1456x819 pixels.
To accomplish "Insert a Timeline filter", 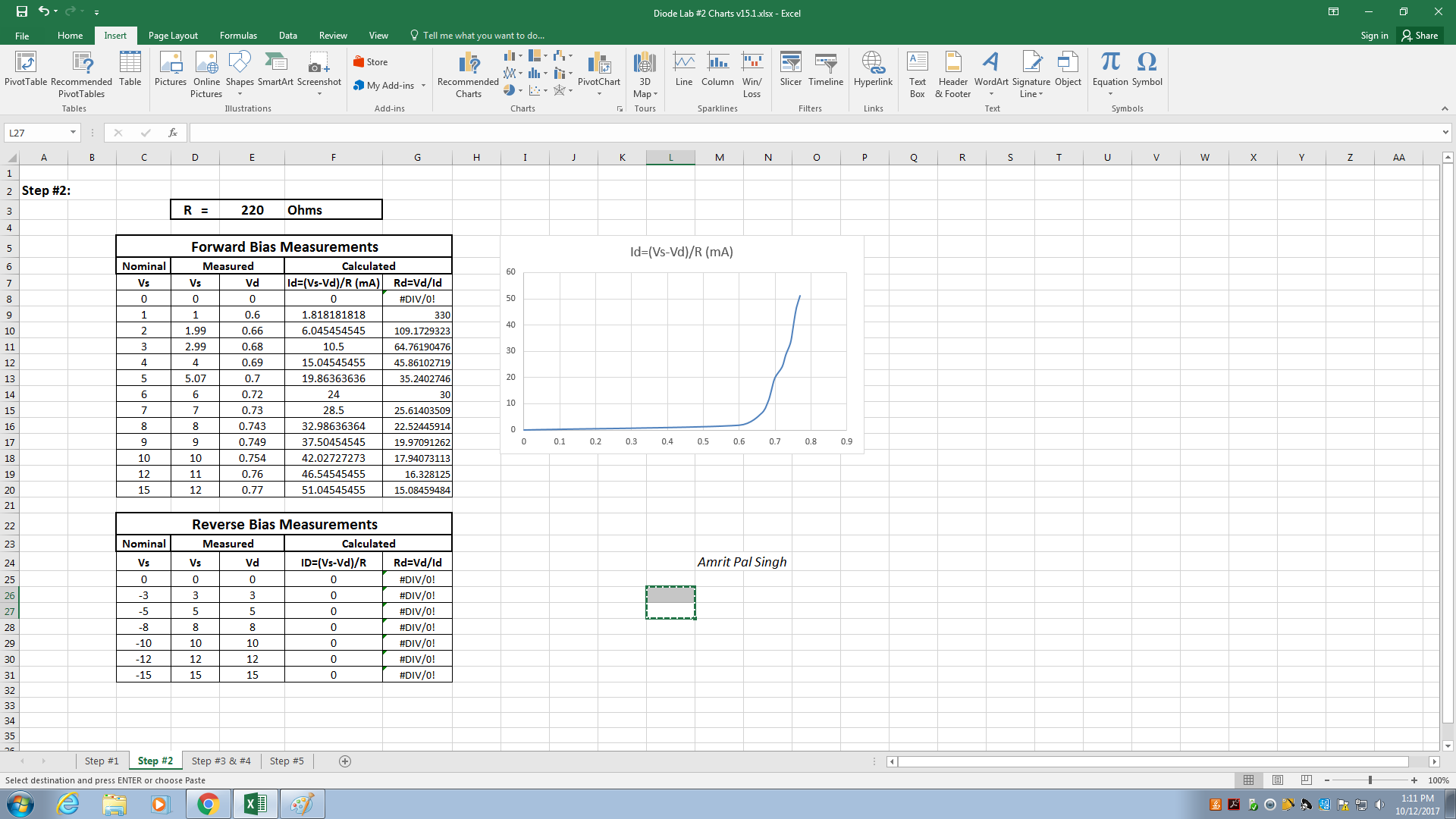I will pyautogui.click(x=826, y=68).
